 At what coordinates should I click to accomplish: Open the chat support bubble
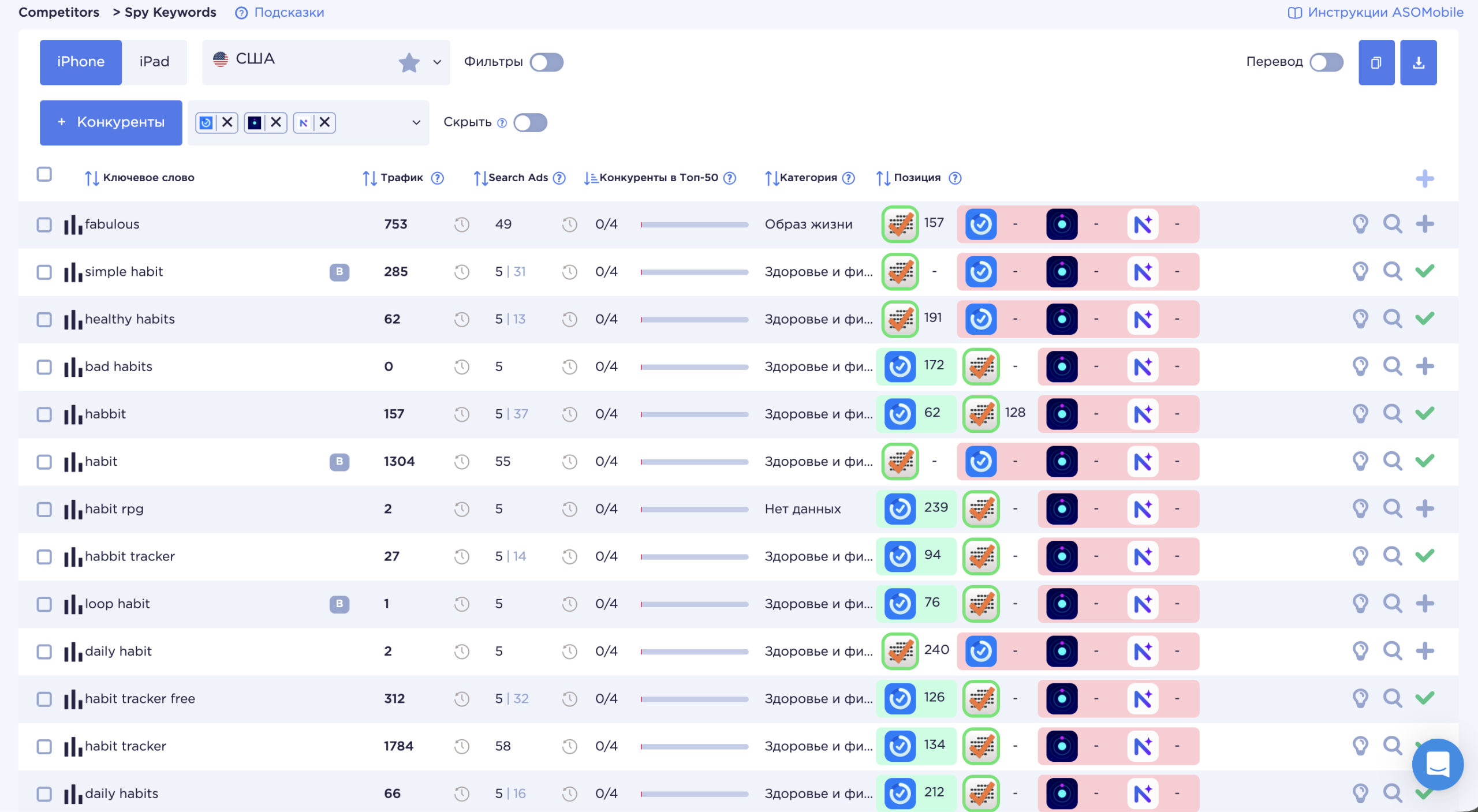pos(1438,764)
